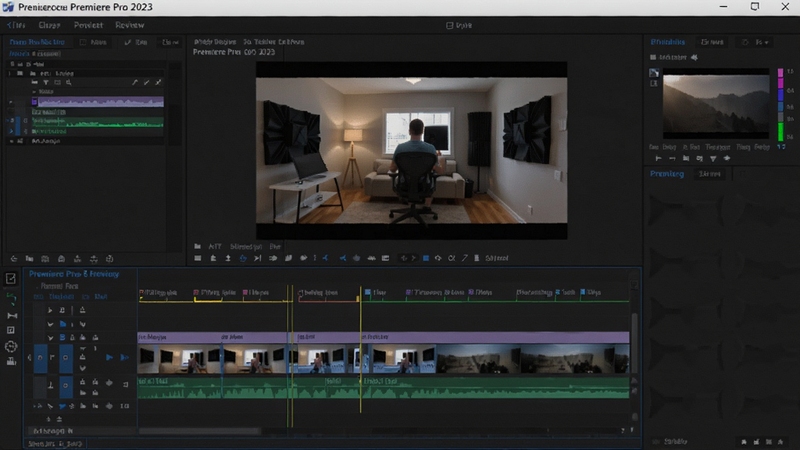Collapse the chevron above the purple project clip
Screen dimensions: 800x450
(x=34, y=92)
